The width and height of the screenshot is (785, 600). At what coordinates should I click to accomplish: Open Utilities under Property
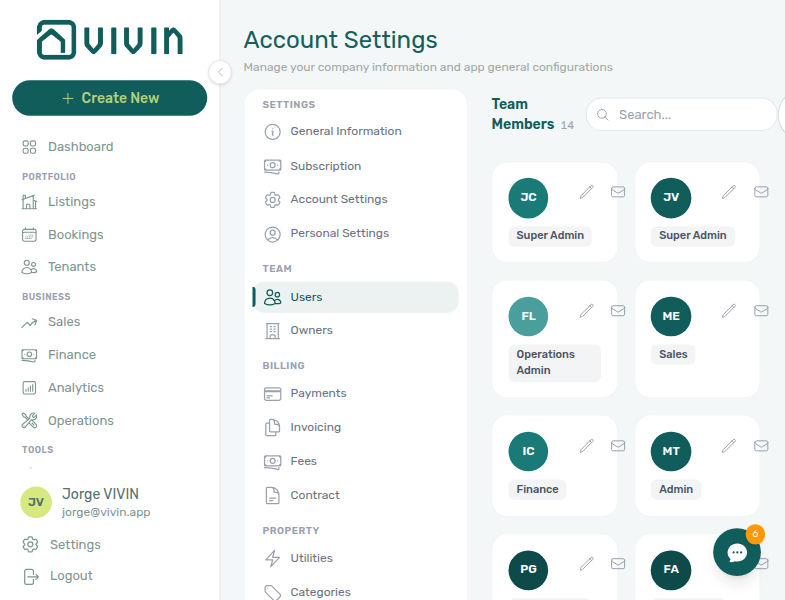[298, 558]
